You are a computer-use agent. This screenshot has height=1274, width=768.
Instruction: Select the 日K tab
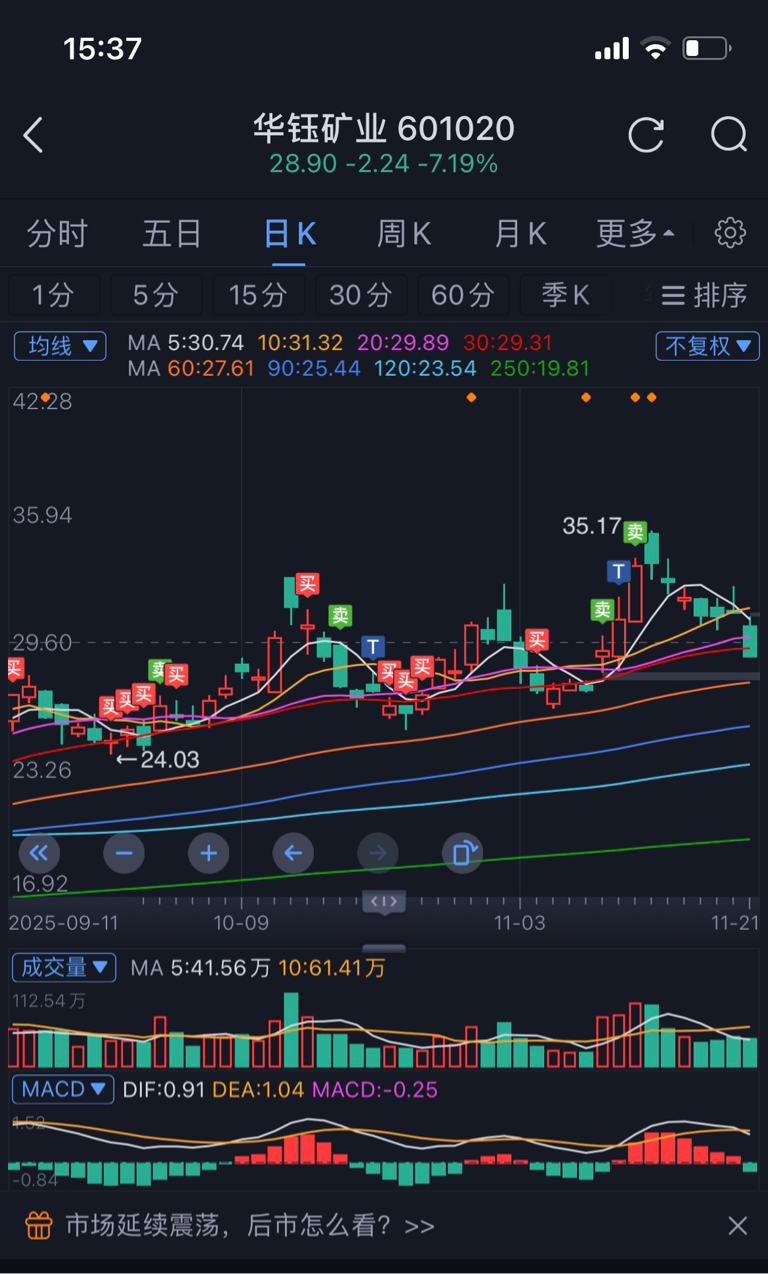[290, 234]
